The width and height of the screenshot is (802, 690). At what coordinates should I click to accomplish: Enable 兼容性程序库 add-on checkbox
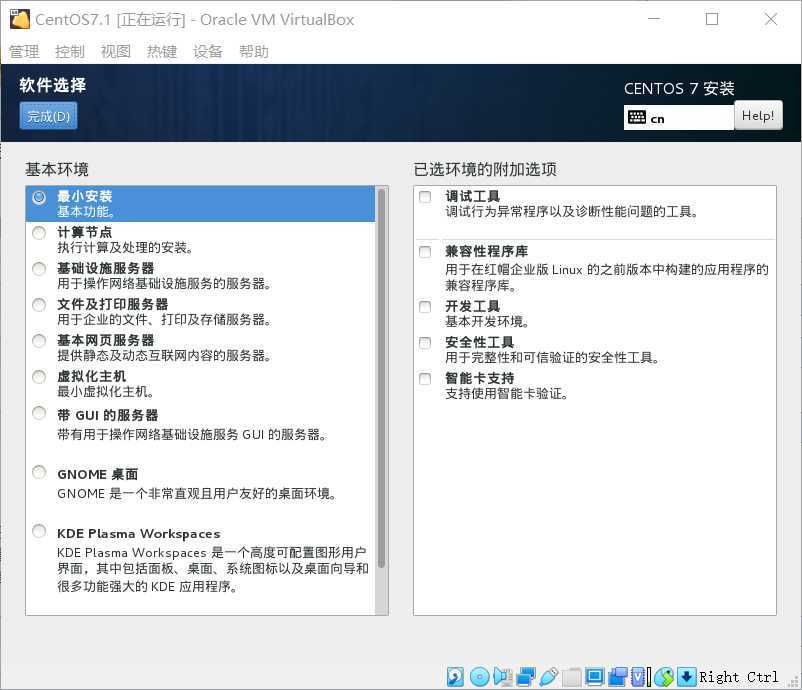(x=425, y=252)
